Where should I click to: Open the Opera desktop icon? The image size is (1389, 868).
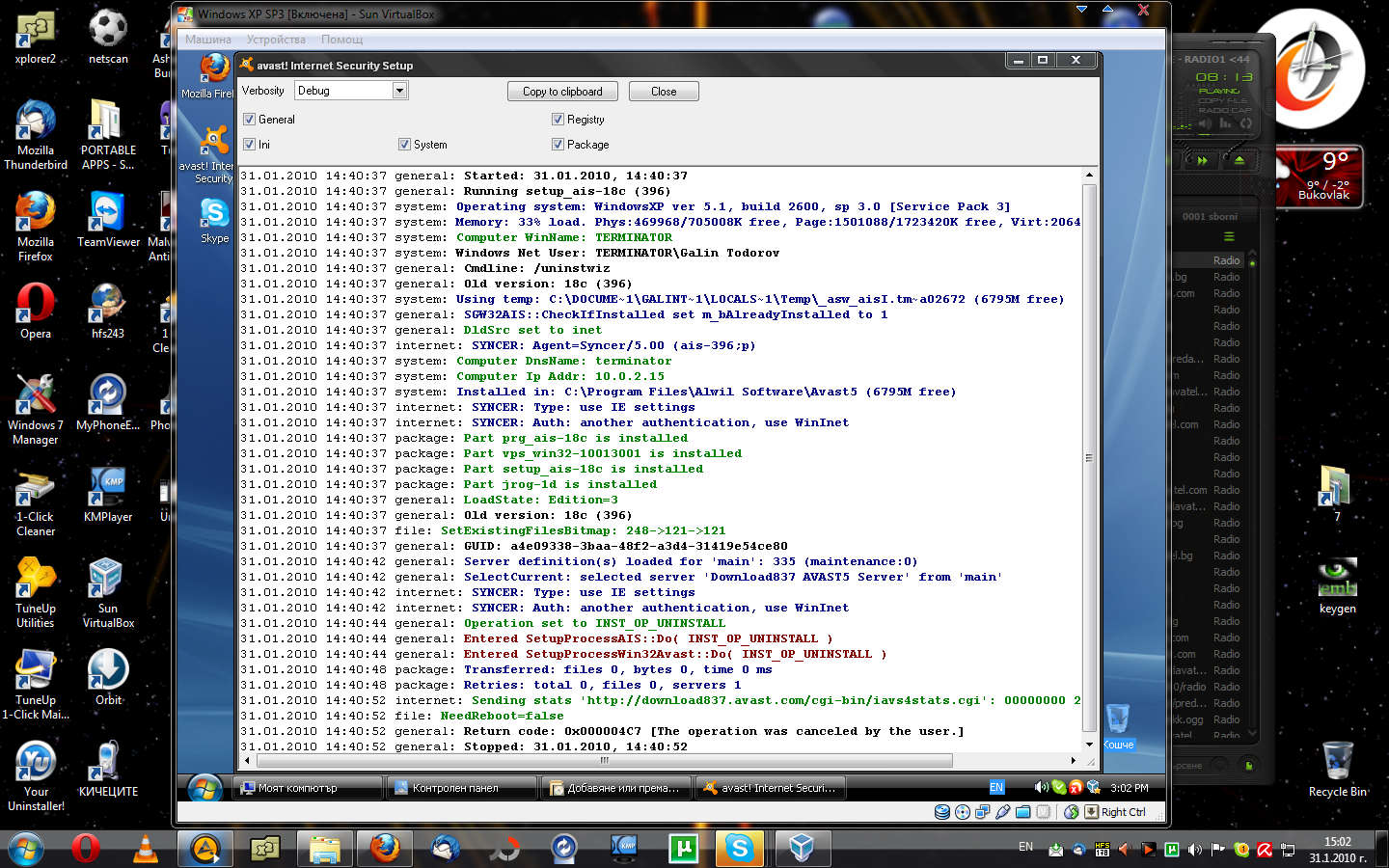coord(36,312)
